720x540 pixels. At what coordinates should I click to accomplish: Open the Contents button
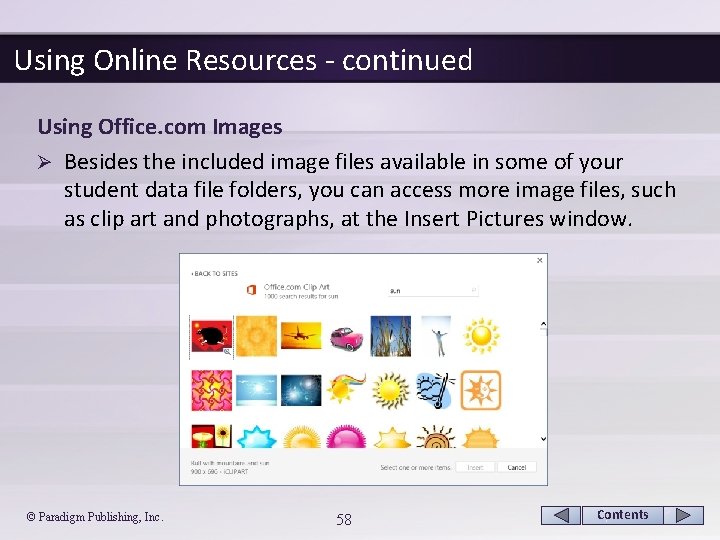click(x=622, y=515)
